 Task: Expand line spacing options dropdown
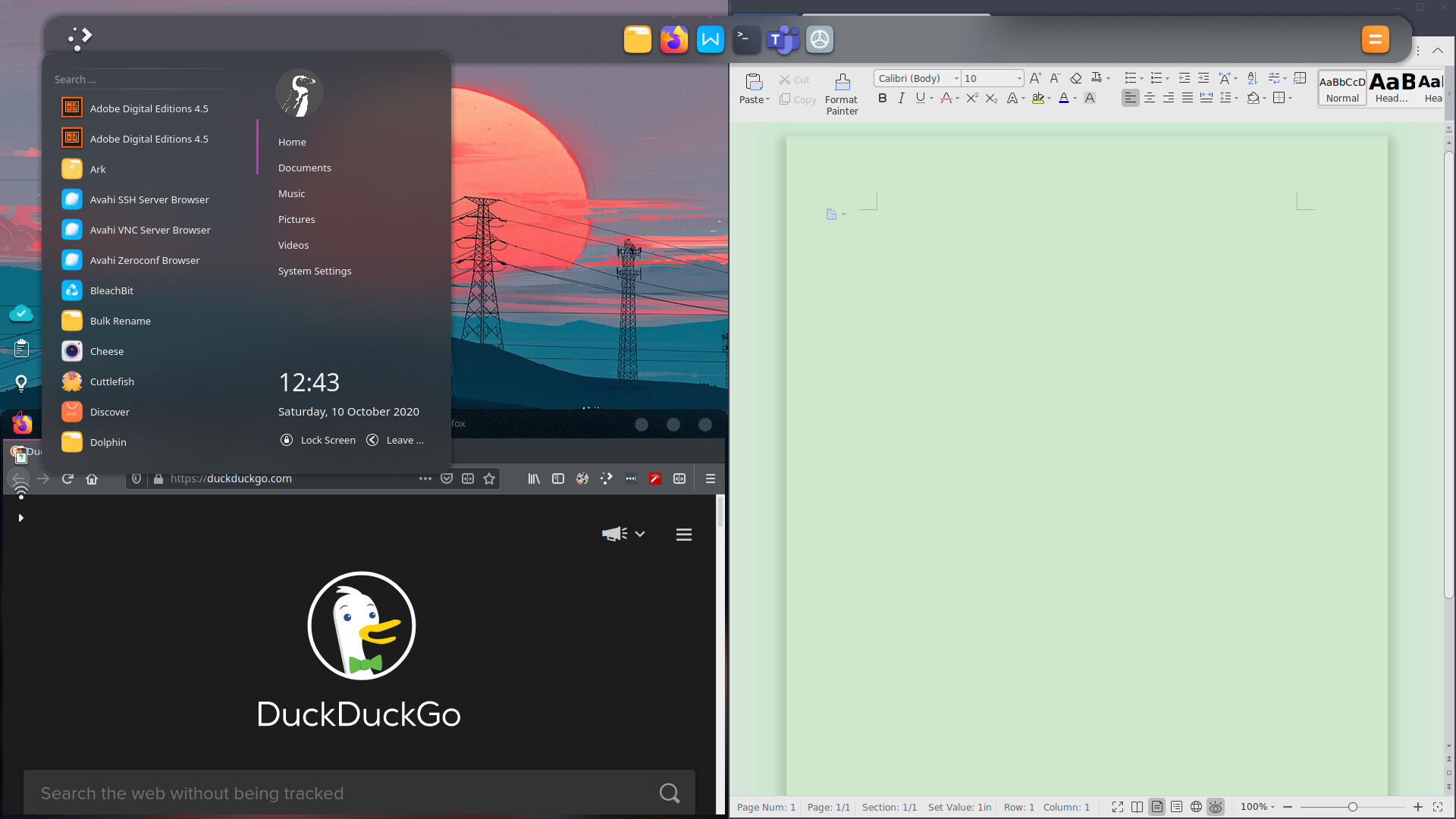tap(1236, 99)
